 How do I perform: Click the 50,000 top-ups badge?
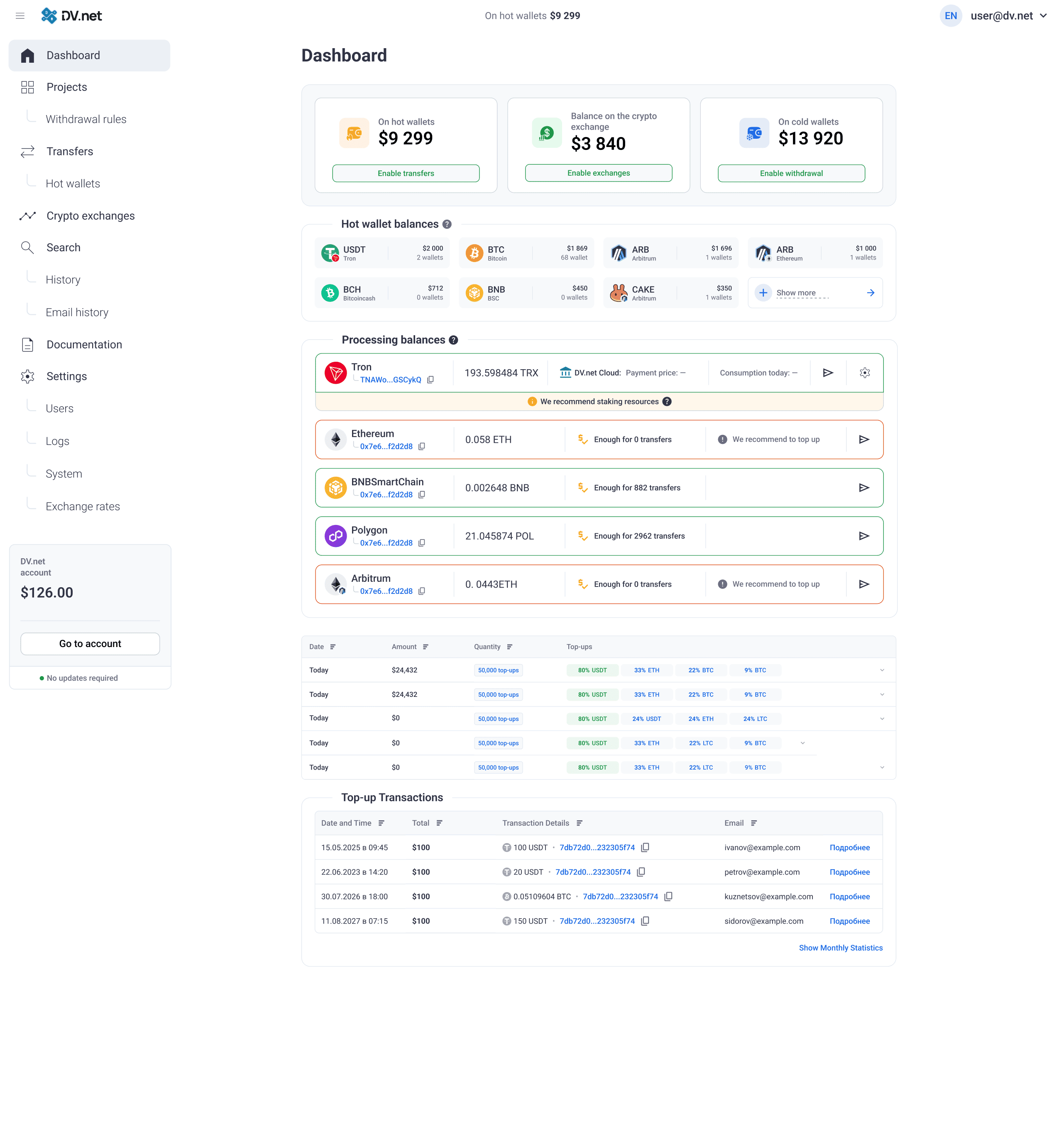point(498,670)
